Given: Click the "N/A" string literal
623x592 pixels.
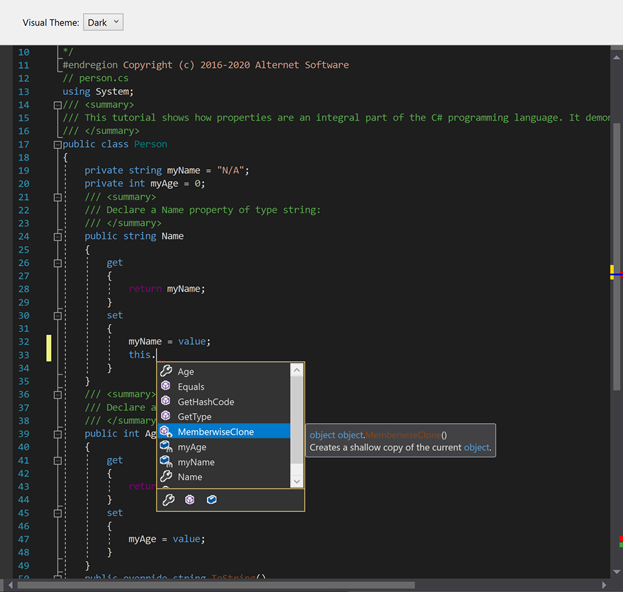Looking at the screenshot, I should [230, 170].
